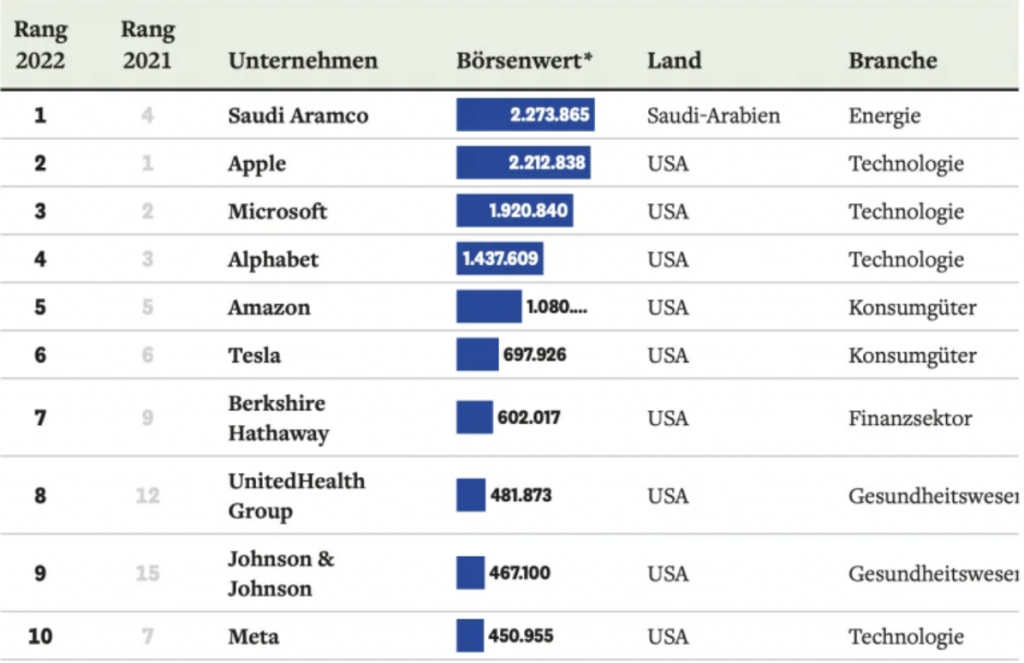The width and height of the screenshot is (1024, 663).
Task: Click the Land column header
Action: pyautogui.click(x=673, y=60)
